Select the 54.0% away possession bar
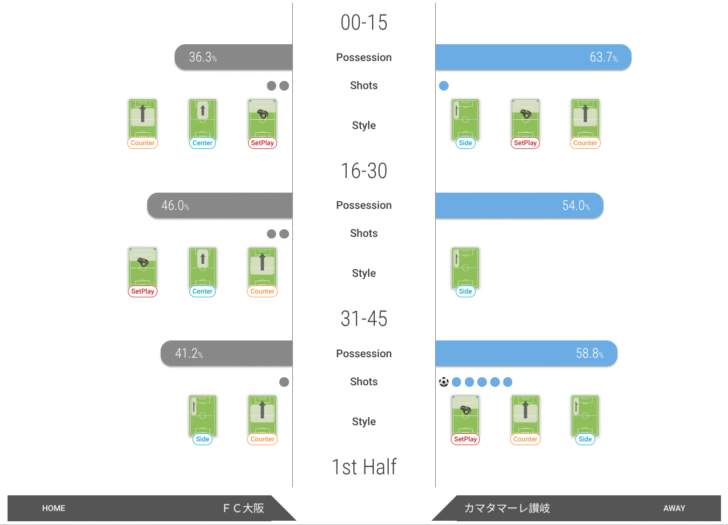The width and height of the screenshot is (728, 525). click(520, 205)
